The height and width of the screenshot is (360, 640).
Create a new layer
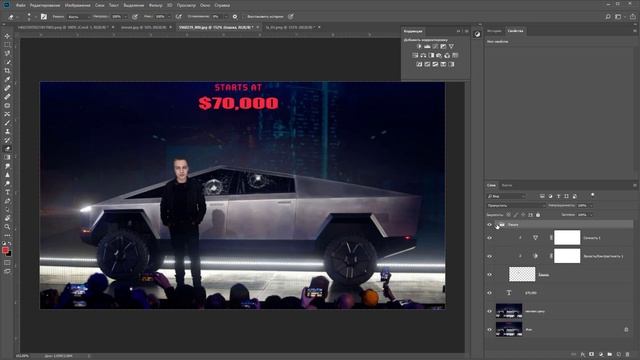coord(618,354)
